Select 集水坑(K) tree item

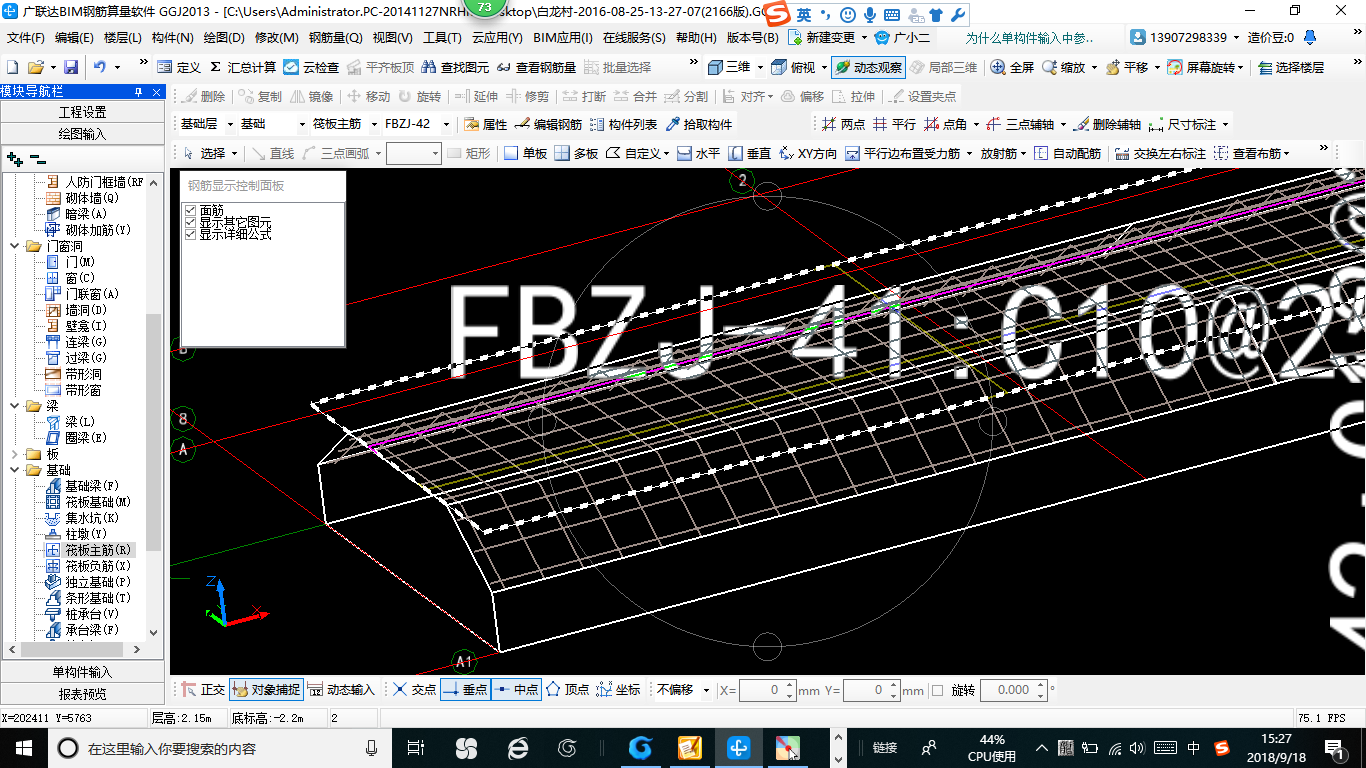point(91,518)
